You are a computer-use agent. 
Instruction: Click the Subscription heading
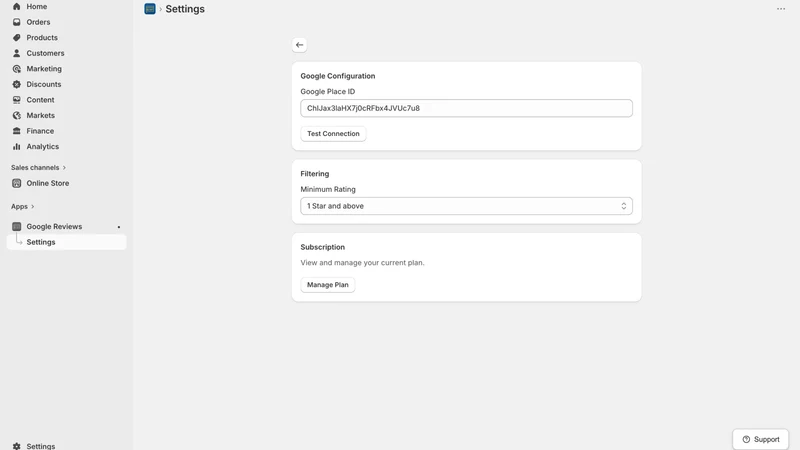point(322,247)
